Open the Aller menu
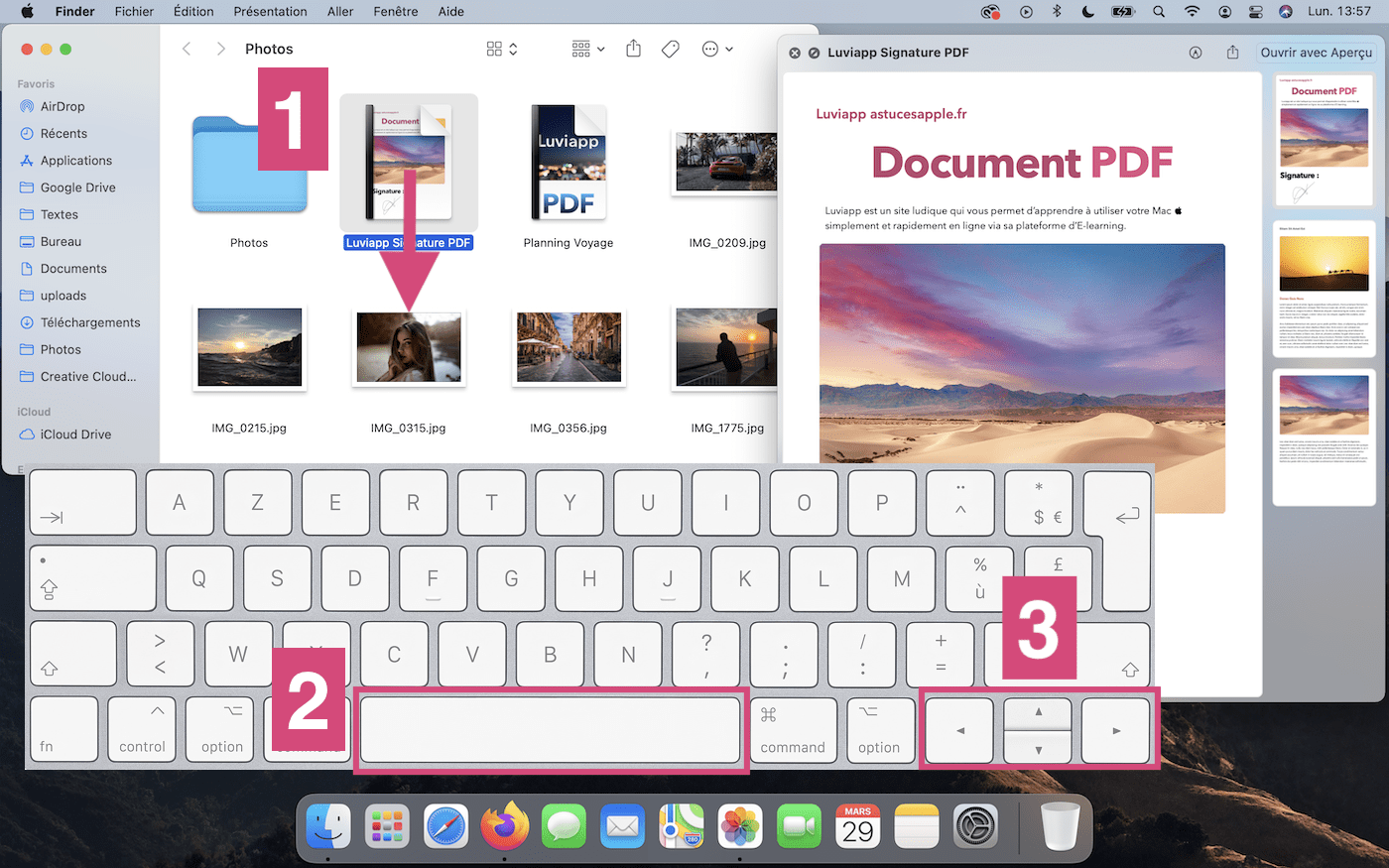 coord(340,12)
